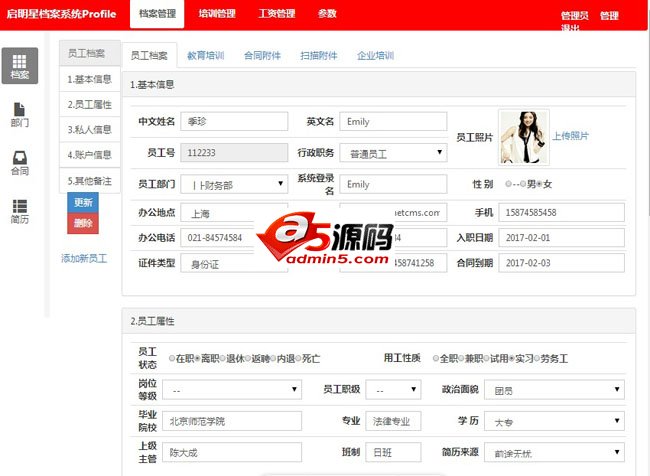Image resolution: width=650 pixels, height=476 pixels.
Task: Select the 男 gender radio button
Action: coord(523,184)
